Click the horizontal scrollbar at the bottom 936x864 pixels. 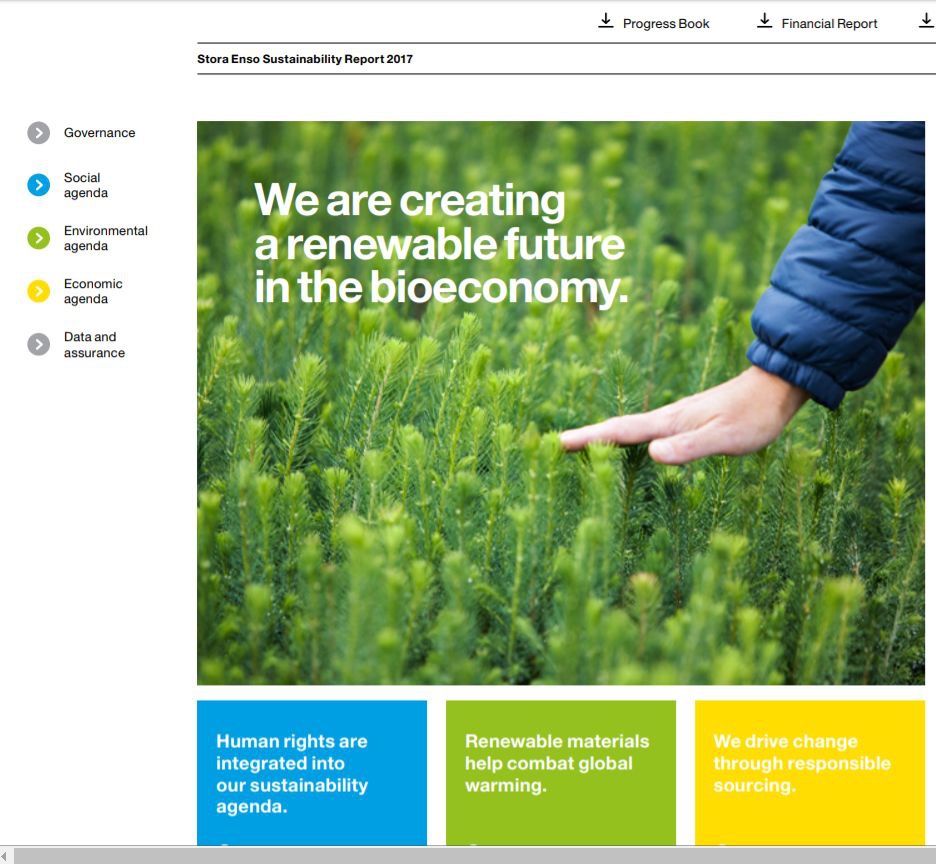(468, 856)
